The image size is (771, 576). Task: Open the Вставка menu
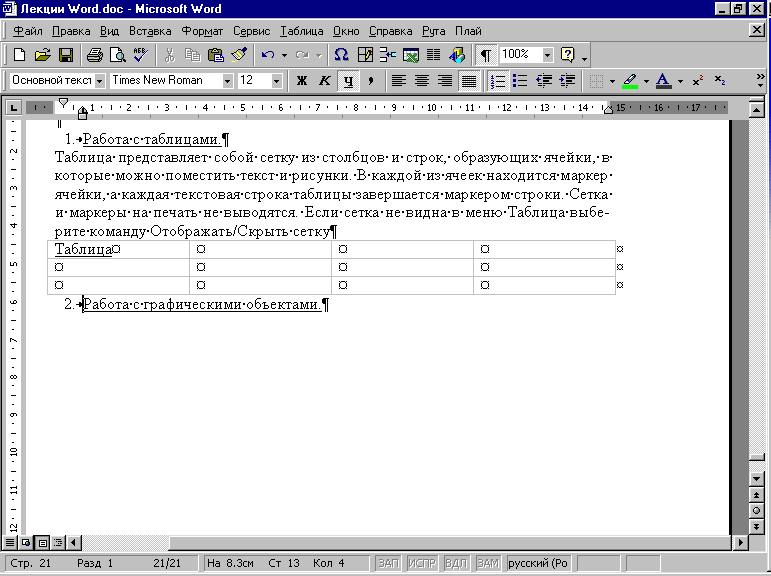tap(150, 31)
